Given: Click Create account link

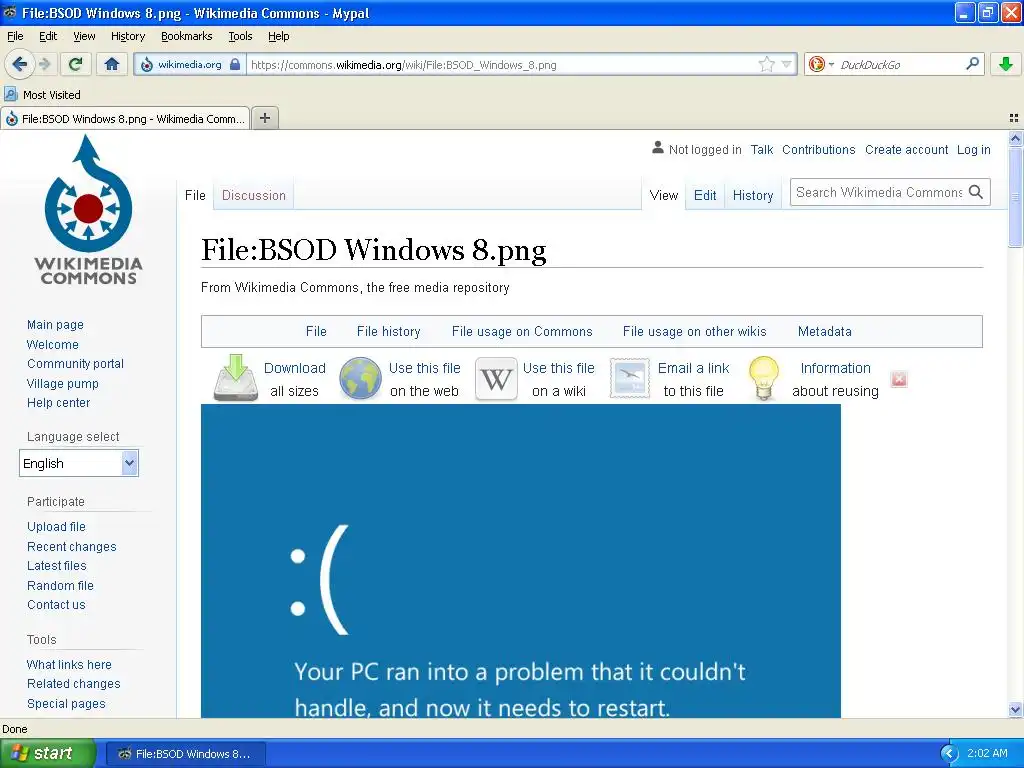Looking at the screenshot, I should click(906, 150).
